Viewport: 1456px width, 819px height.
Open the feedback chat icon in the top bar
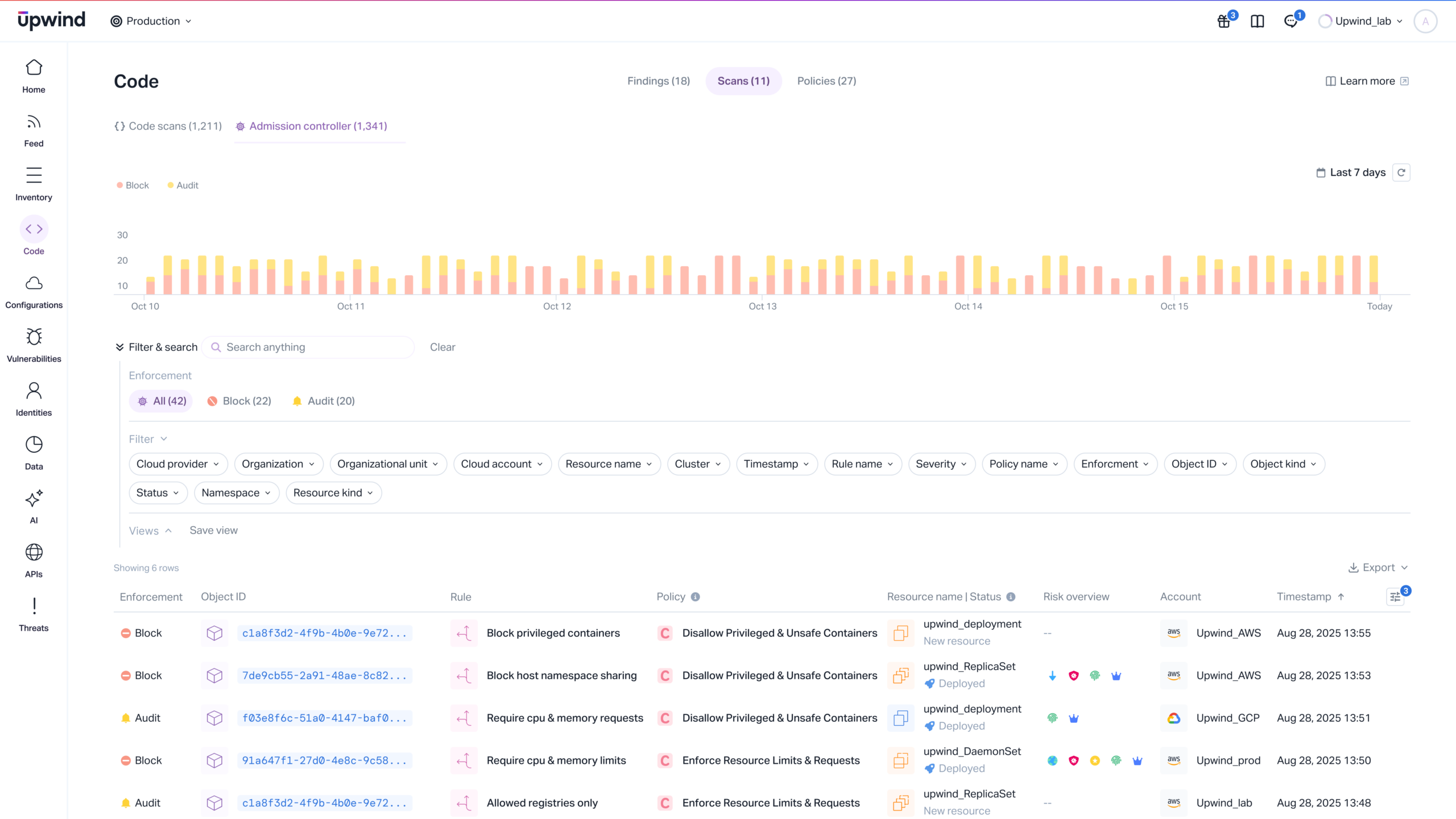(x=1291, y=21)
